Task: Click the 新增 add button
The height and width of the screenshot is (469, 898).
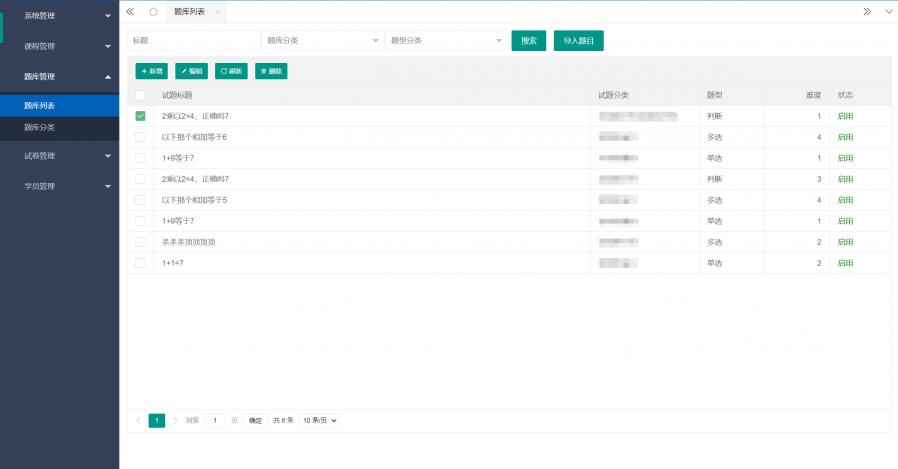Action: click(x=152, y=71)
